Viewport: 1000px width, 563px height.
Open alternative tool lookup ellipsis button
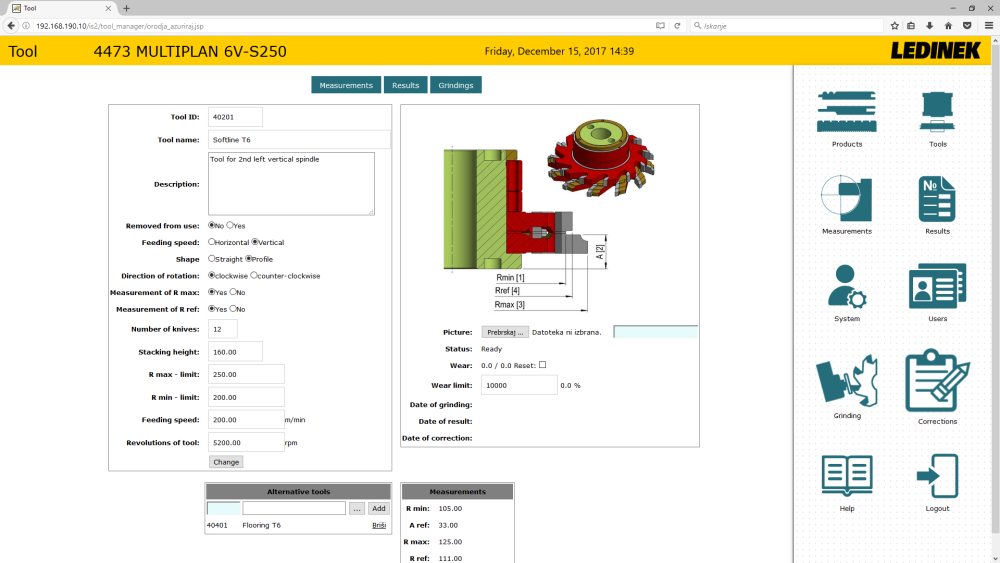[x=357, y=508]
